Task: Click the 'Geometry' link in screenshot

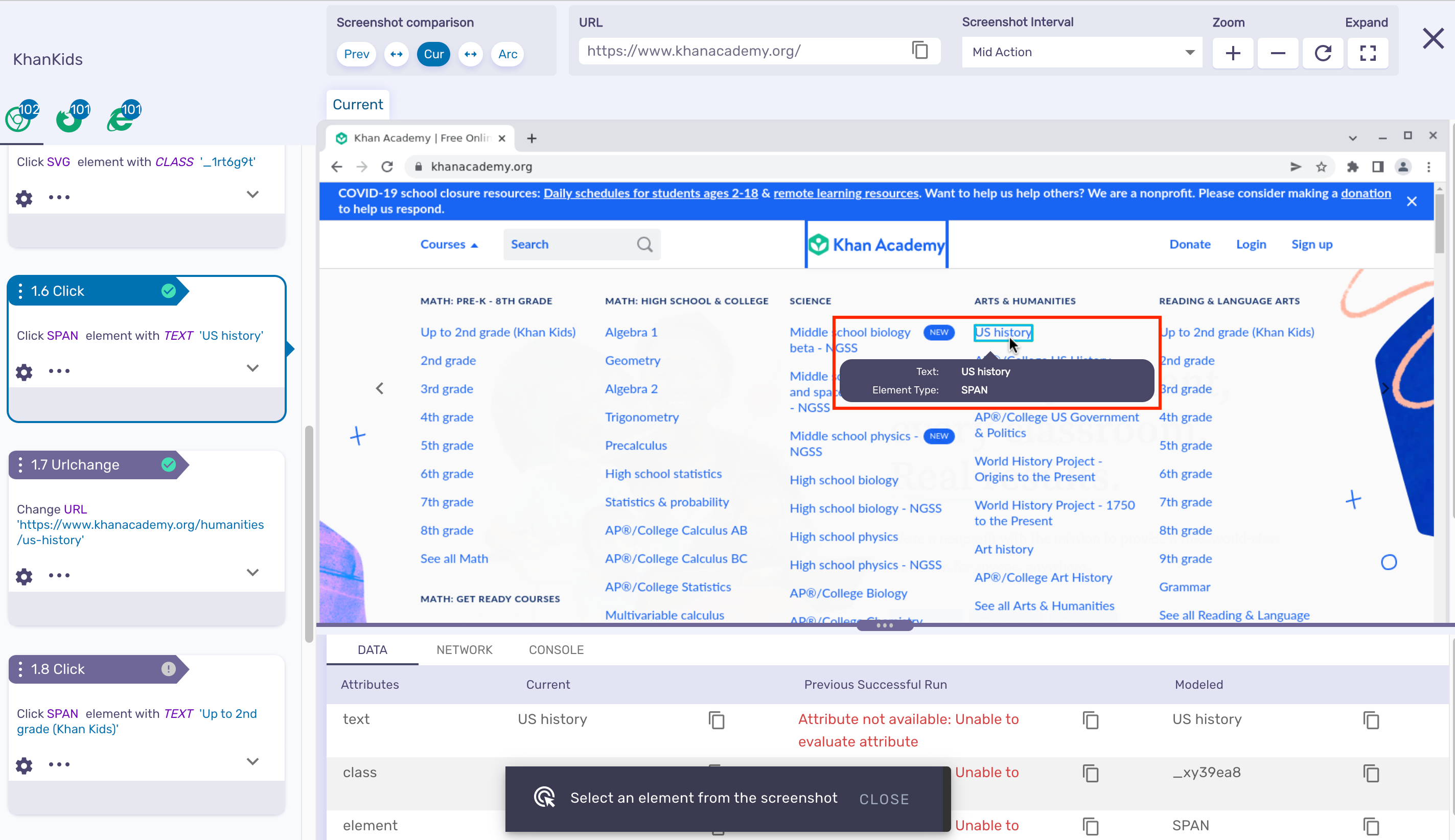Action: pos(632,361)
